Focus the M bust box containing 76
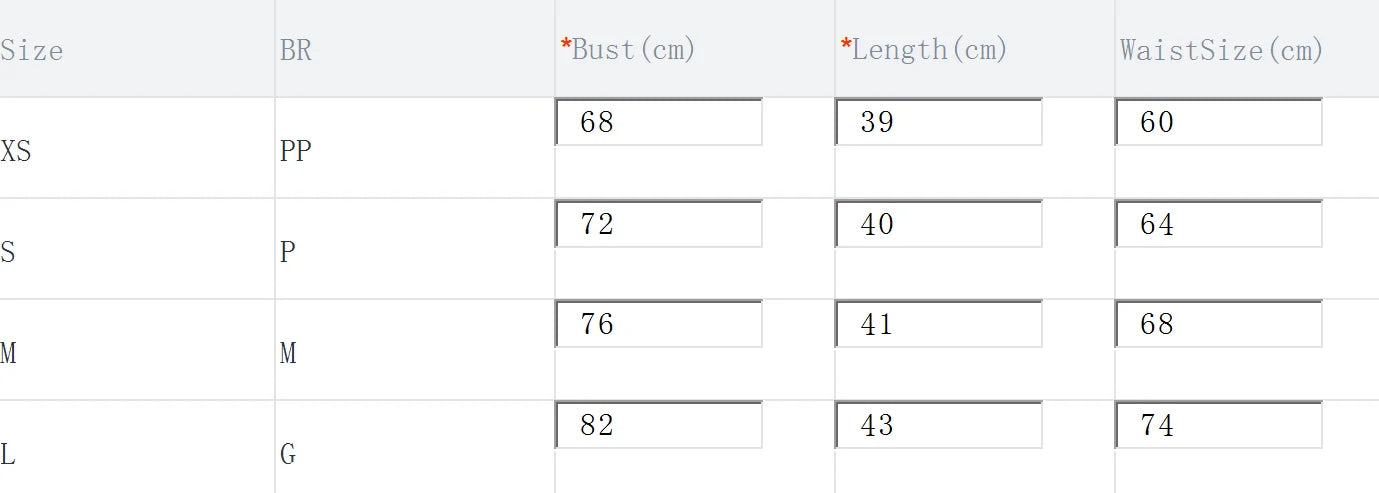The width and height of the screenshot is (1379, 493). [x=659, y=324]
